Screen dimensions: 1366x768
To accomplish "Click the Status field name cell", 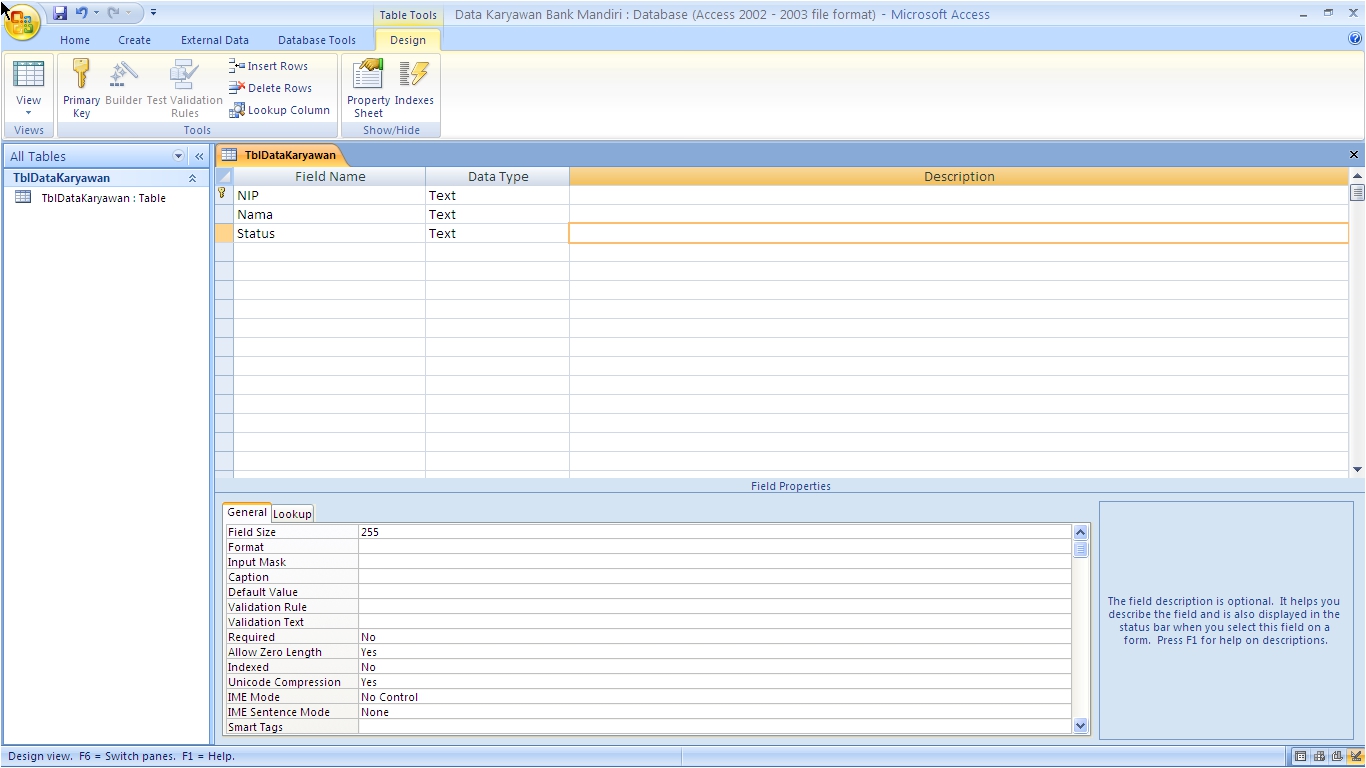I will tap(329, 233).
